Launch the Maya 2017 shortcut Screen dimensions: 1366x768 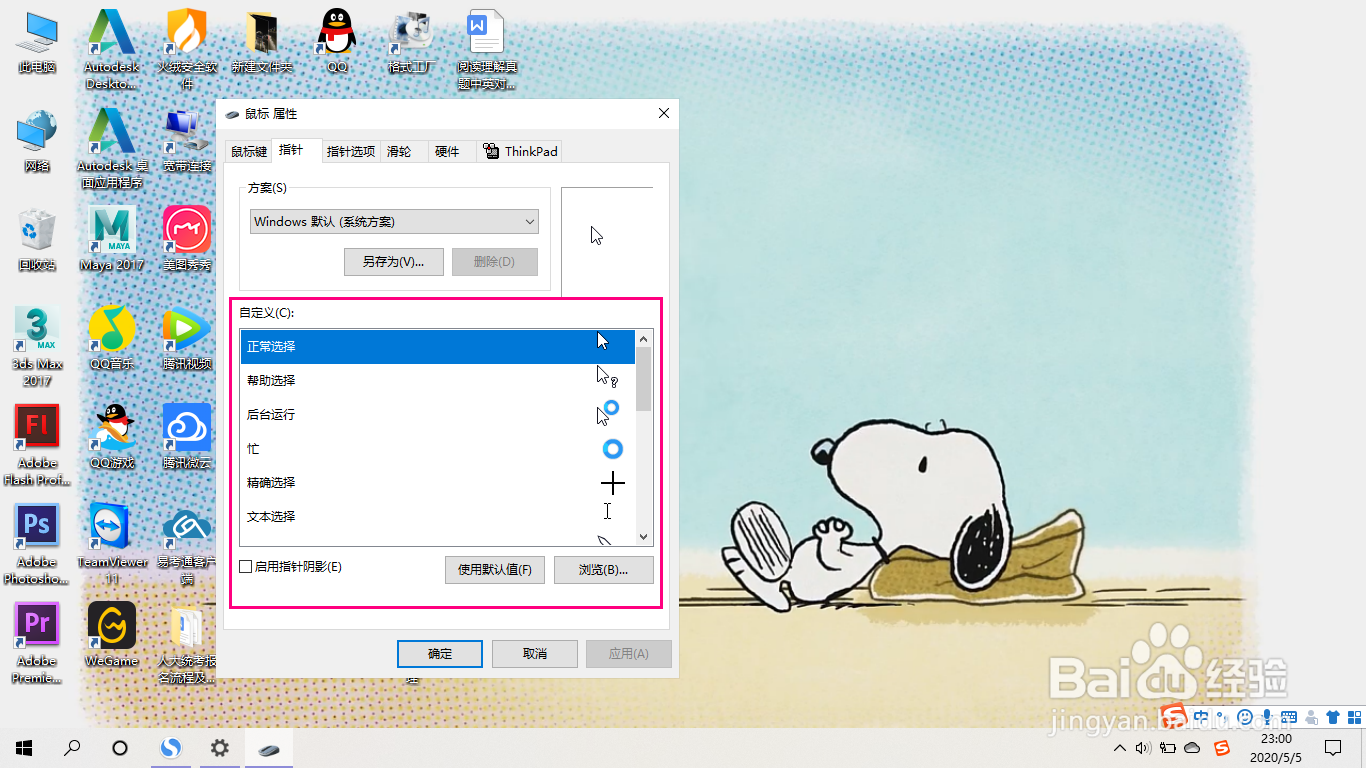[x=112, y=239]
